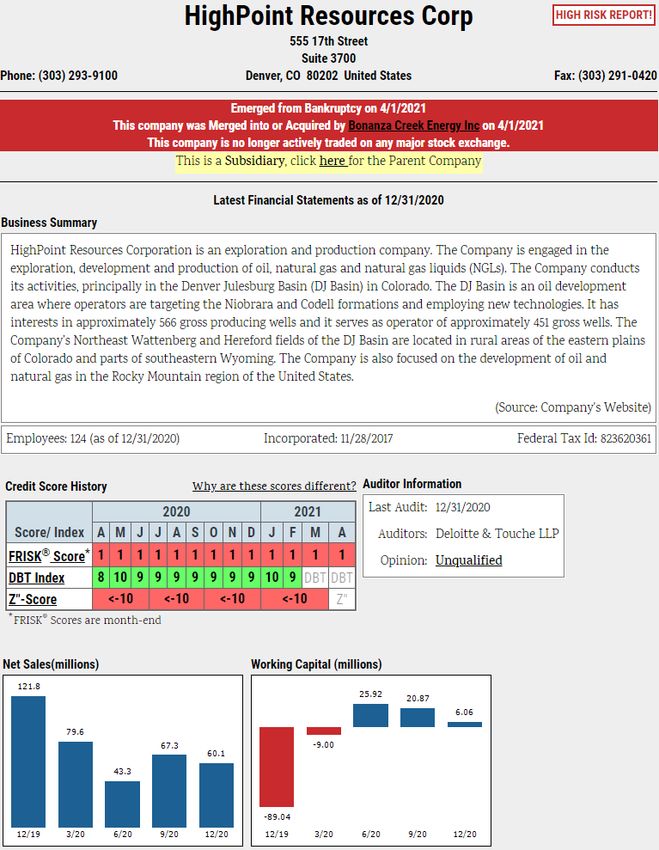
Task: Click the 9/20 Net Sales bar (67.3)
Action: (x=169, y=790)
